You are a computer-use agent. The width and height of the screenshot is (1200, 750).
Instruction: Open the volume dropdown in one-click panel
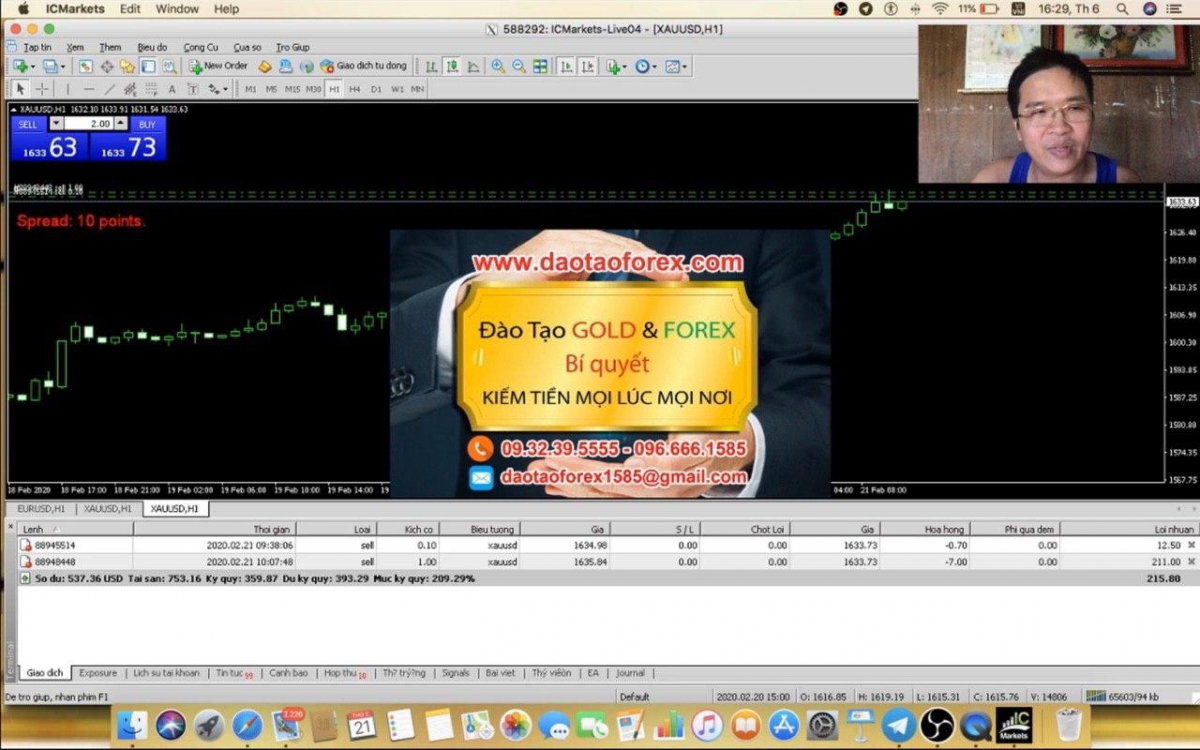pos(56,123)
